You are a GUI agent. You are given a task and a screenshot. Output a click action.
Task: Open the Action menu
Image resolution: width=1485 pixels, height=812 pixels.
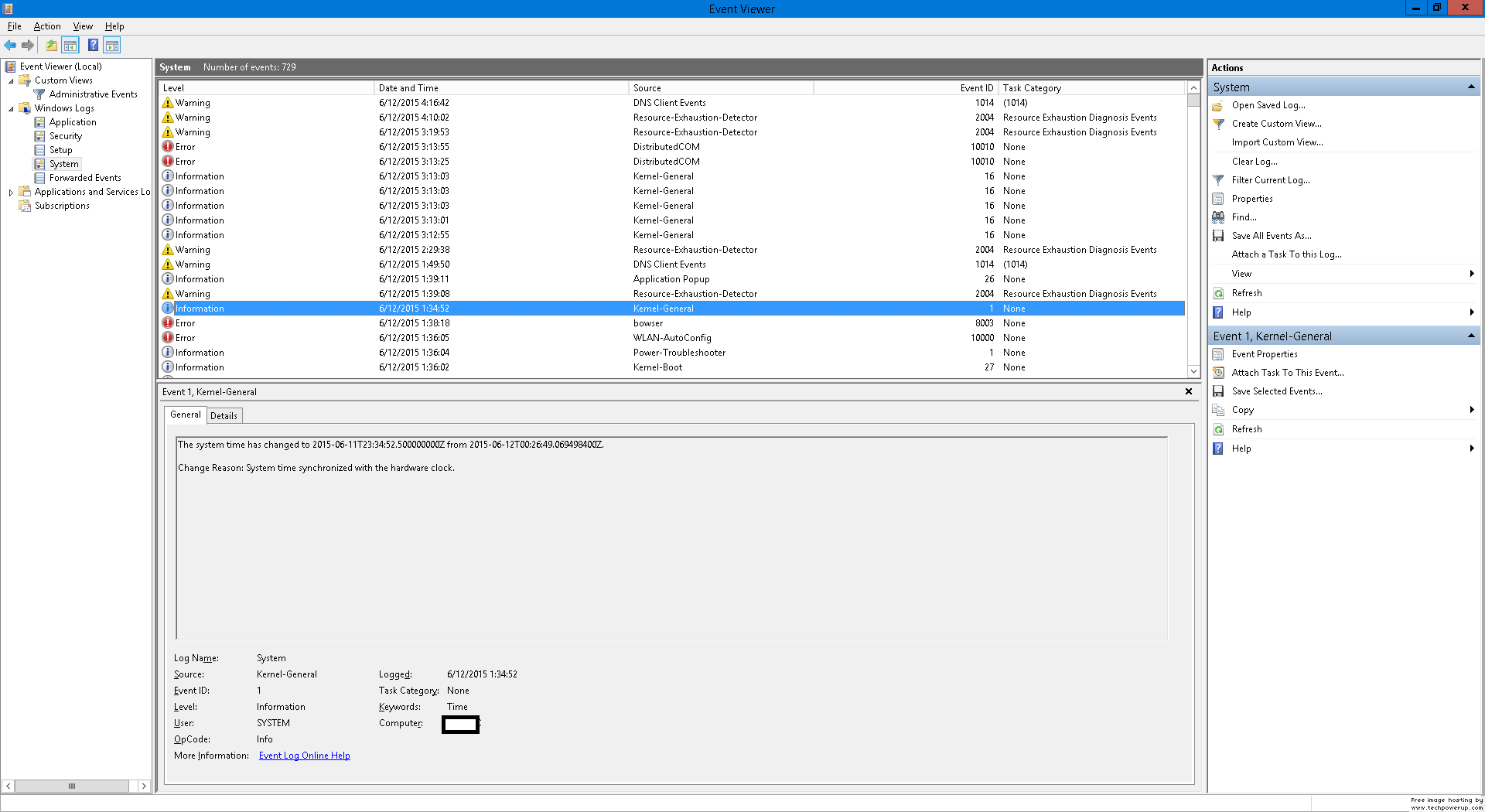(x=47, y=26)
